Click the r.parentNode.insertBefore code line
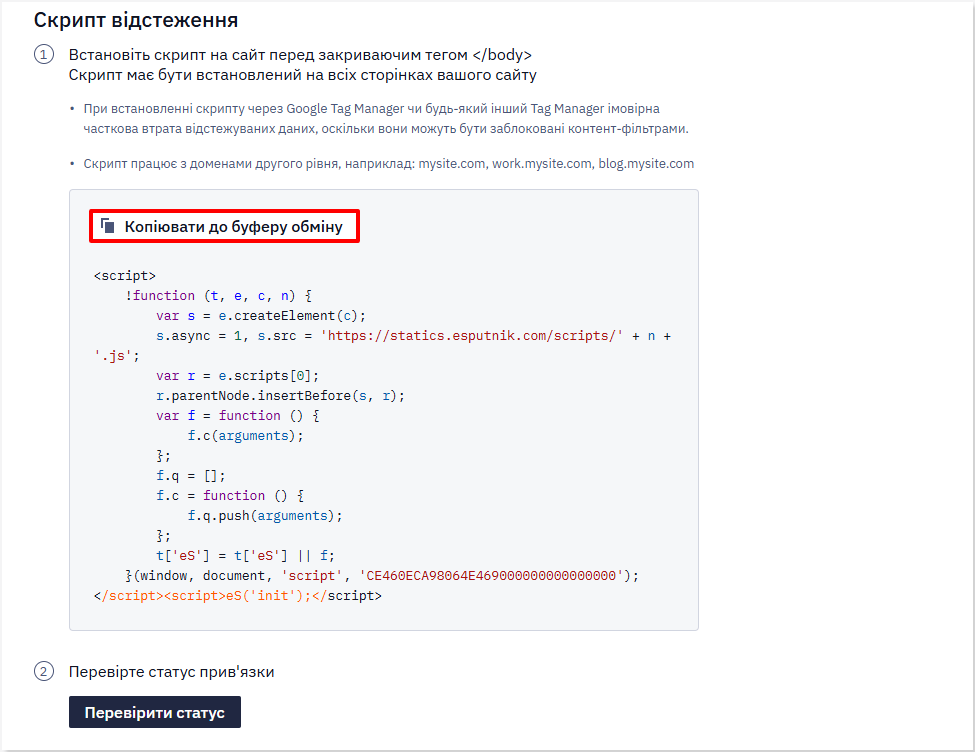Screen dimensions: 975x752 (280, 396)
